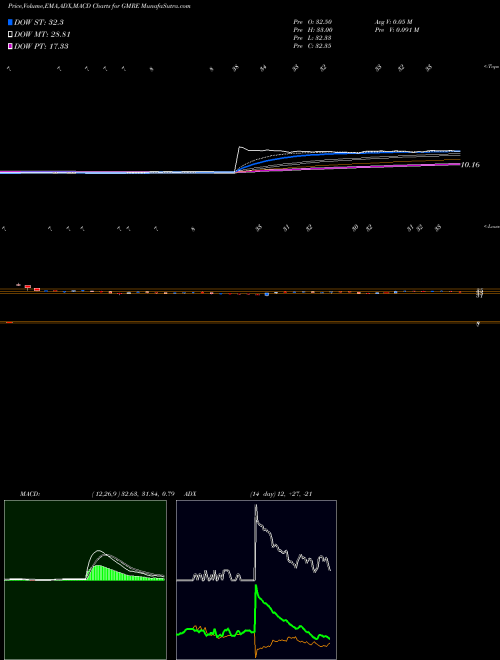Select the 'DOW MT: 28.81' legend text
500x660 pixels.
tap(43, 35)
